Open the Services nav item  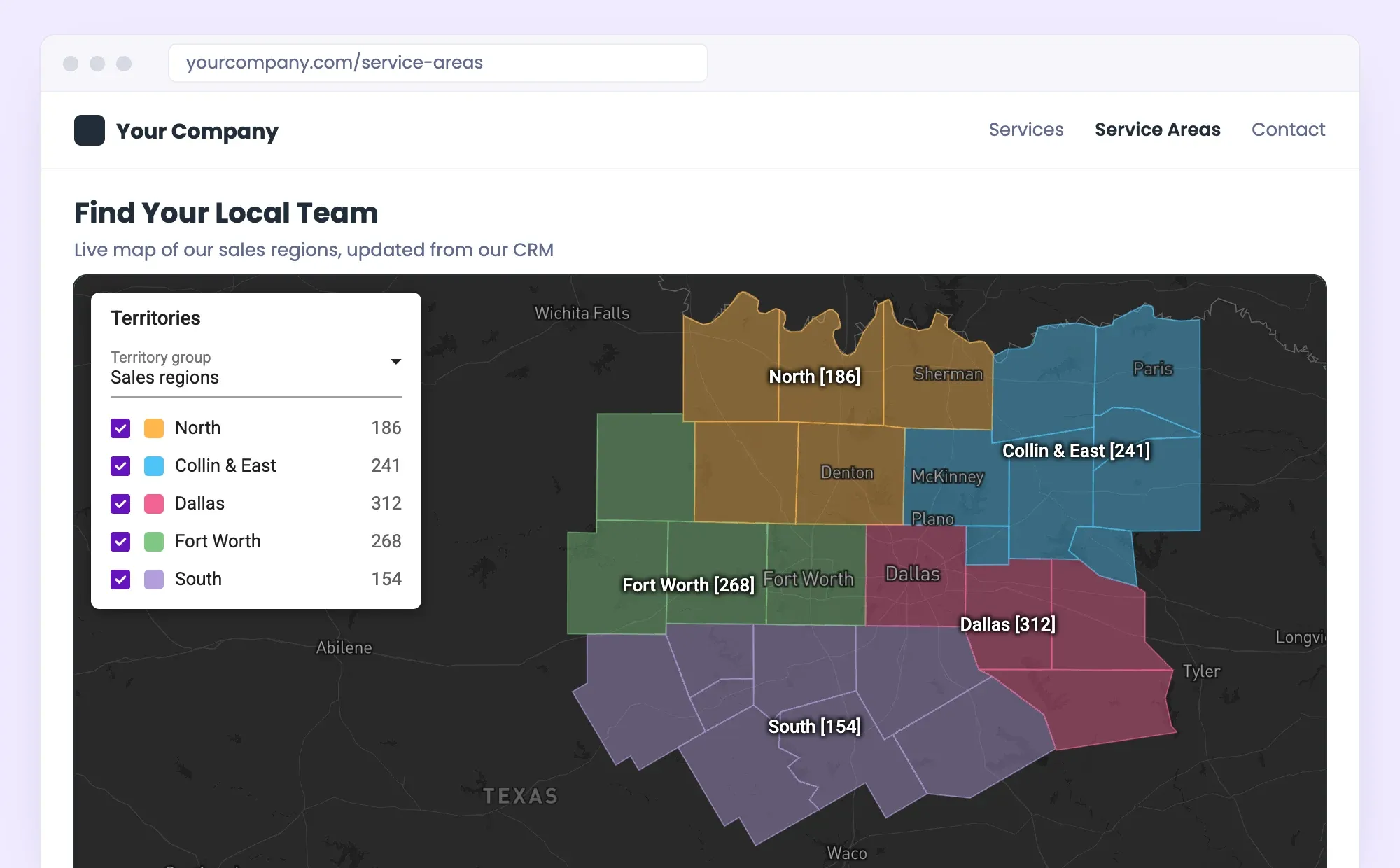1026,129
